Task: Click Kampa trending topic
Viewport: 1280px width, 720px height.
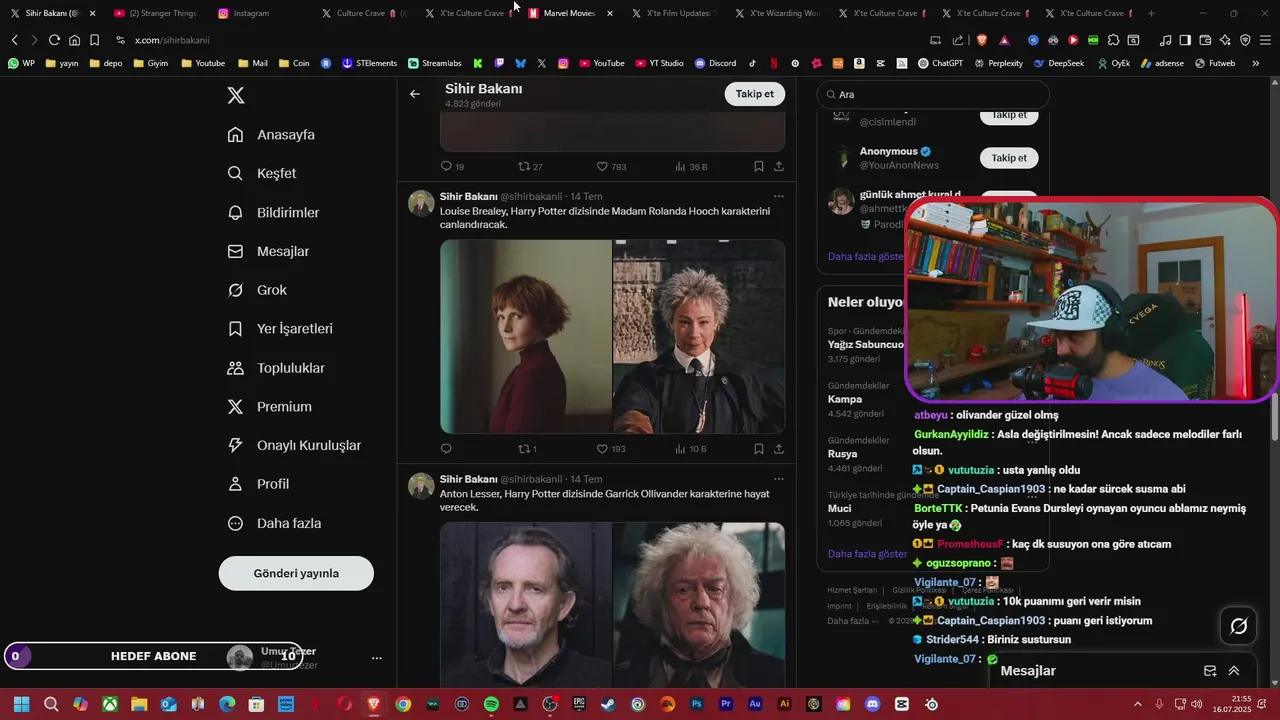Action: (845, 399)
